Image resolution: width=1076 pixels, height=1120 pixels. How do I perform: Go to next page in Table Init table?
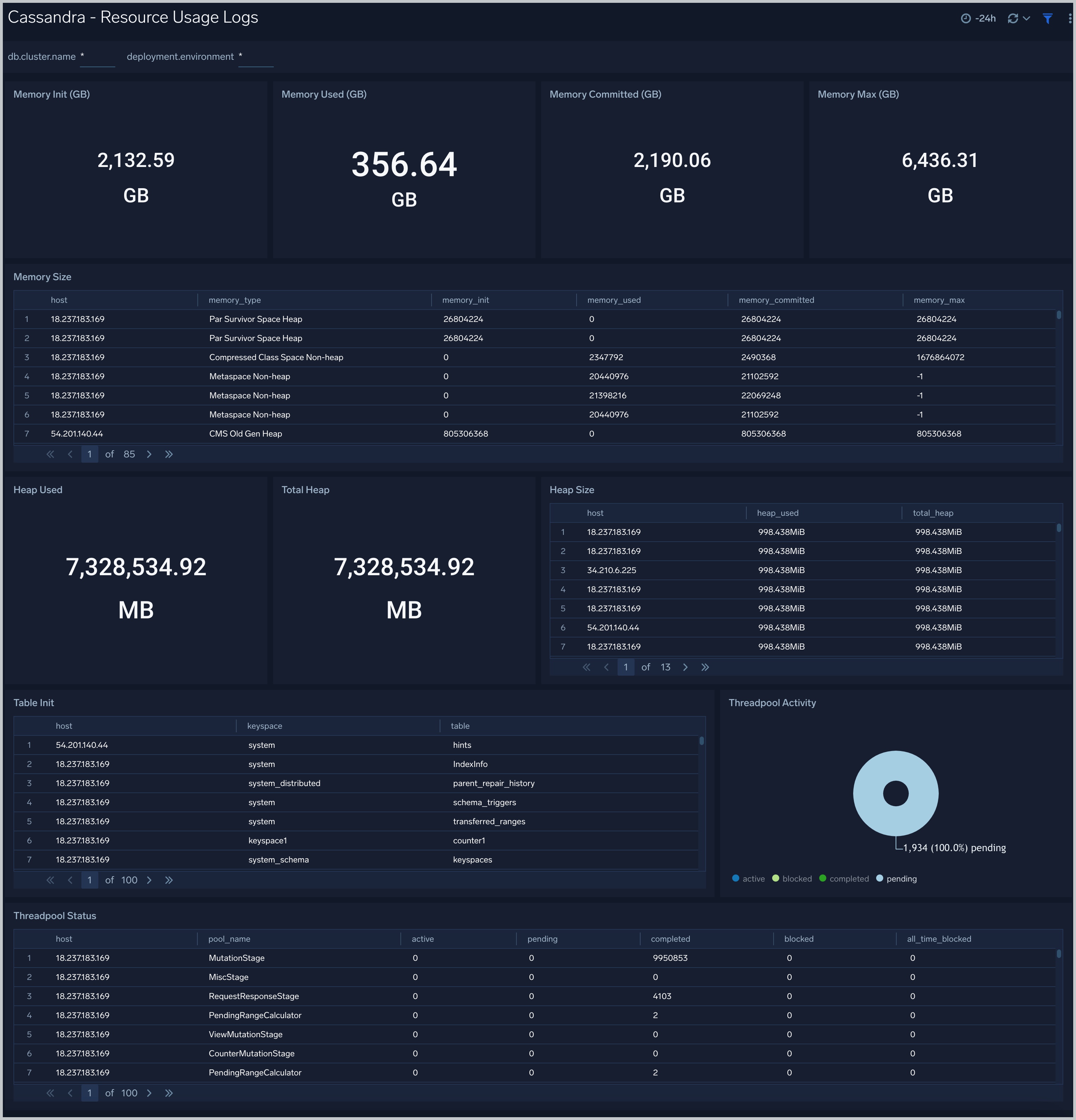pos(149,880)
